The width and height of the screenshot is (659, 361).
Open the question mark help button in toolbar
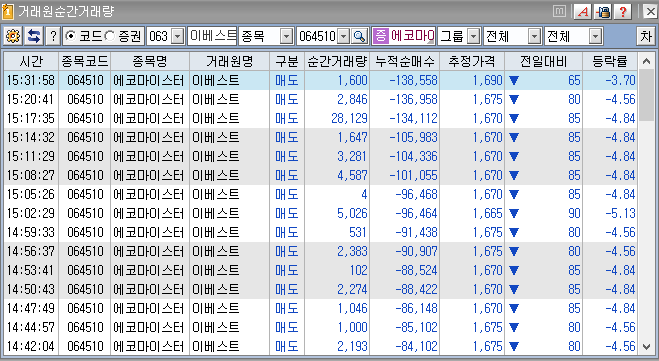pos(53,37)
